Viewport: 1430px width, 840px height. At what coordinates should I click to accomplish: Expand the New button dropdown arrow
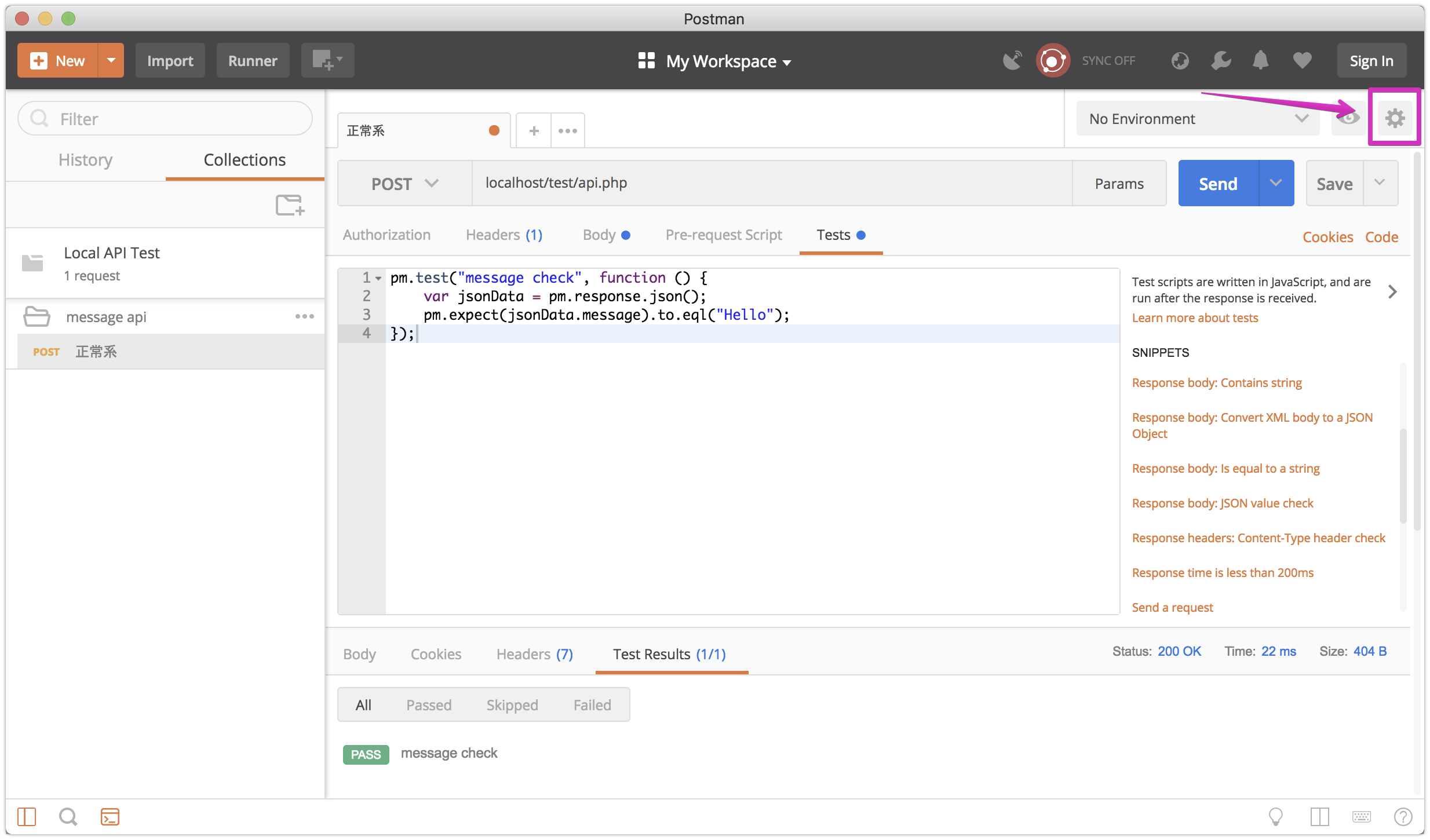[111, 60]
